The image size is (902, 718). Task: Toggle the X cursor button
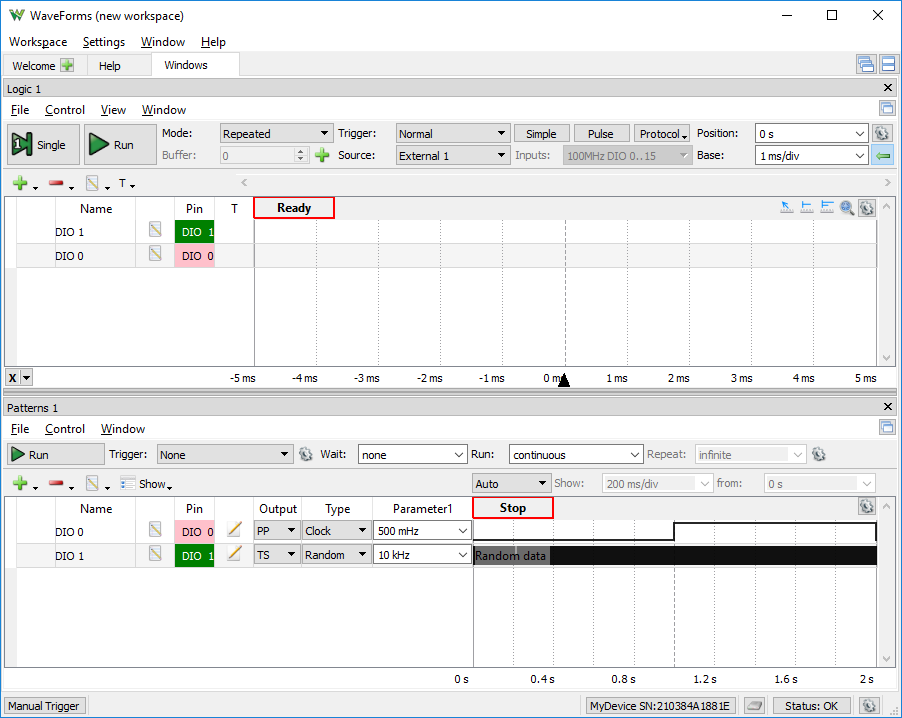pyautogui.click(x=12, y=377)
